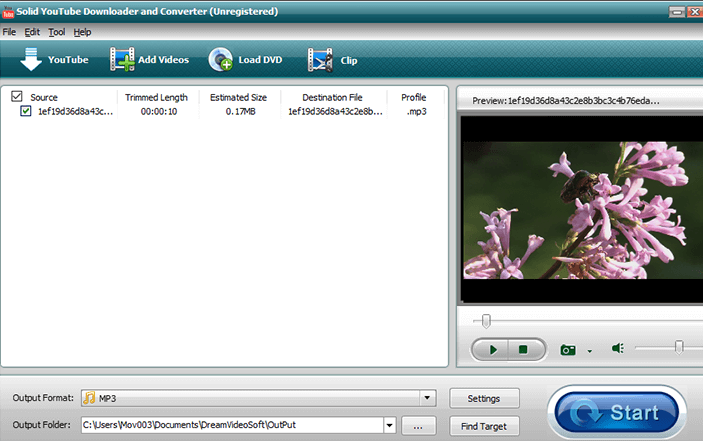Image resolution: width=703 pixels, height=441 pixels.
Task: Take a snapshot with the camera icon
Action: 568,350
